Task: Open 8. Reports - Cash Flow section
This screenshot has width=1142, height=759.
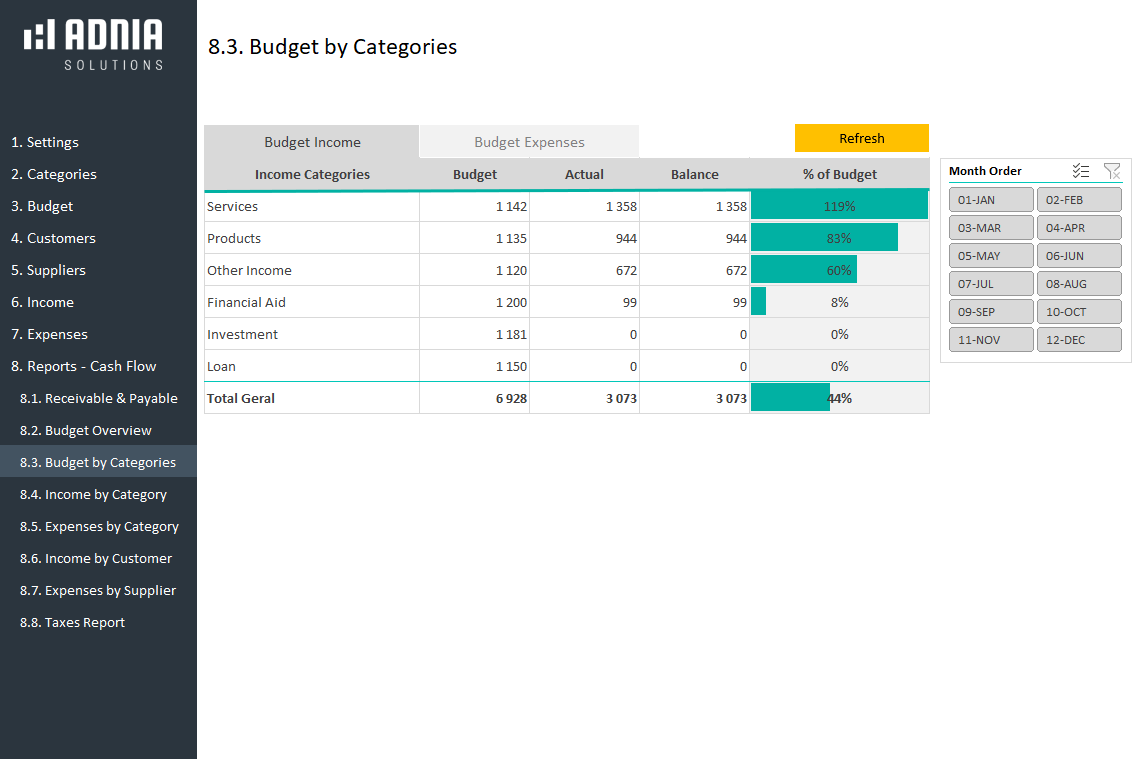Action: click(x=84, y=366)
